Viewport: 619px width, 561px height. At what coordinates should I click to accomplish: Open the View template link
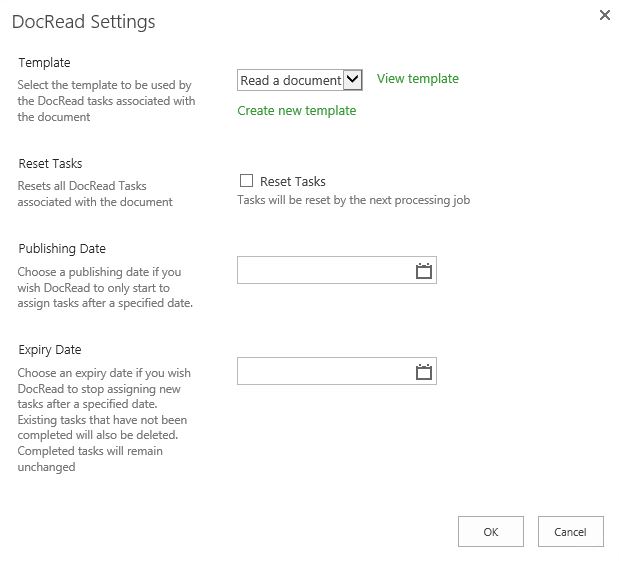point(417,79)
